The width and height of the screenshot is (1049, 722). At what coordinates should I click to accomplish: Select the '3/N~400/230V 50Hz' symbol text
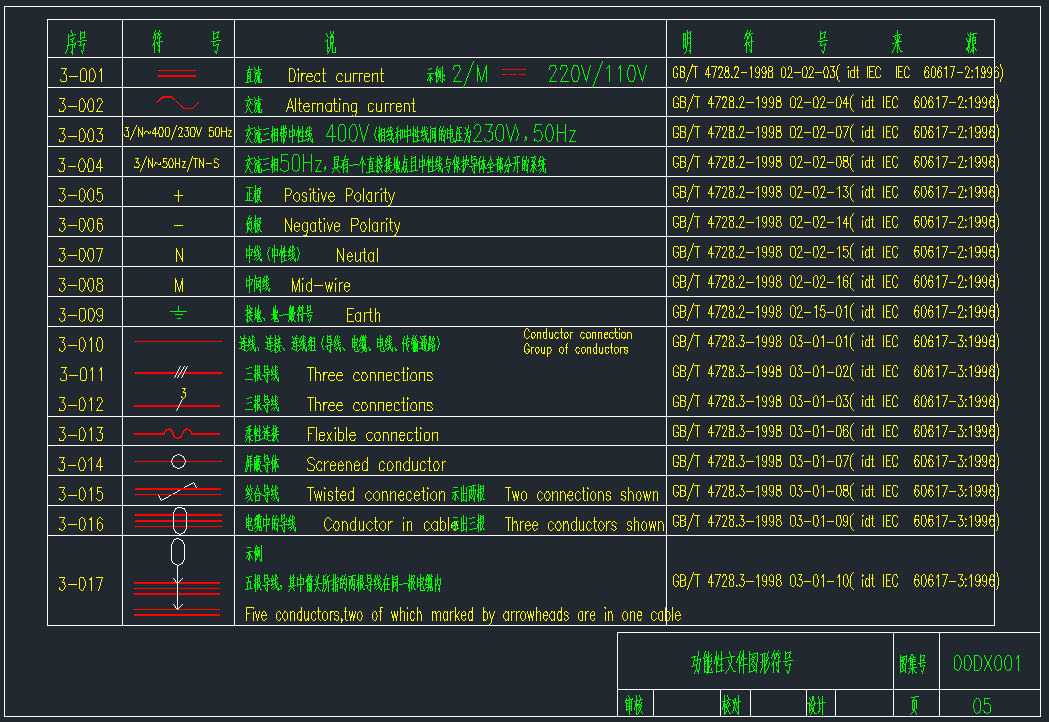click(x=178, y=132)
